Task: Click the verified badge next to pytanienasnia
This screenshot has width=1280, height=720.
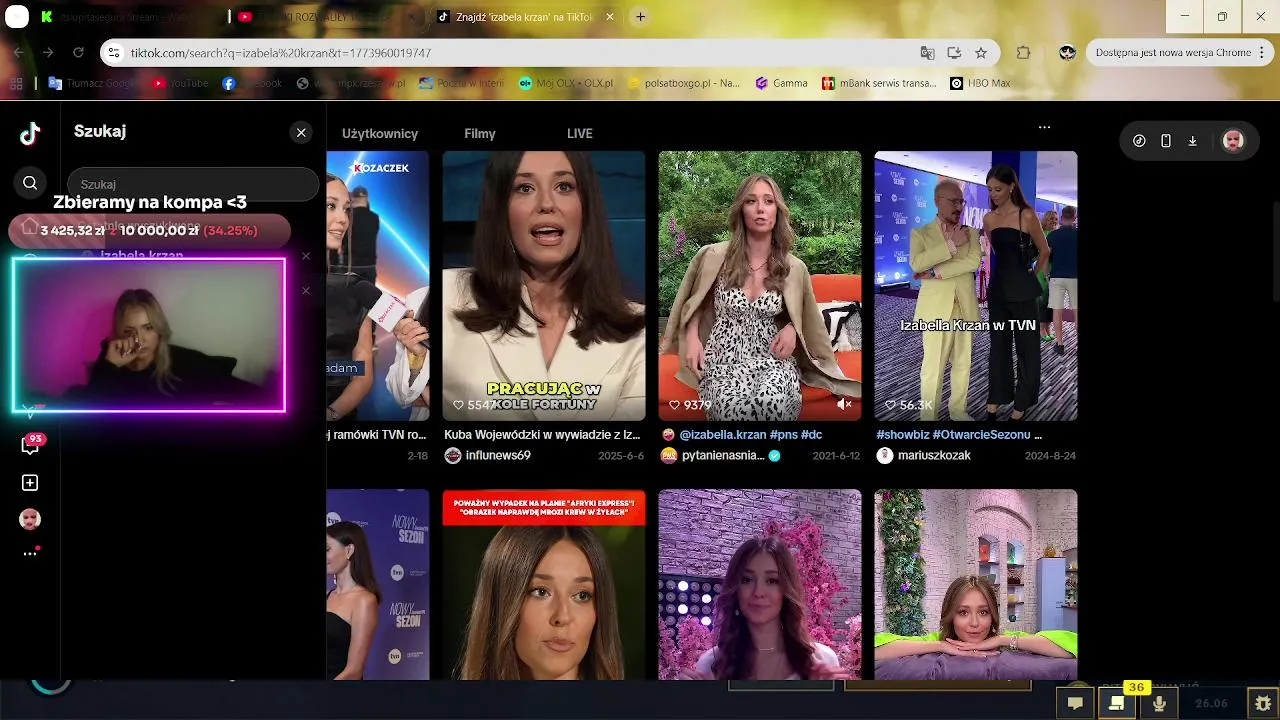Action: tap(774, 455)
